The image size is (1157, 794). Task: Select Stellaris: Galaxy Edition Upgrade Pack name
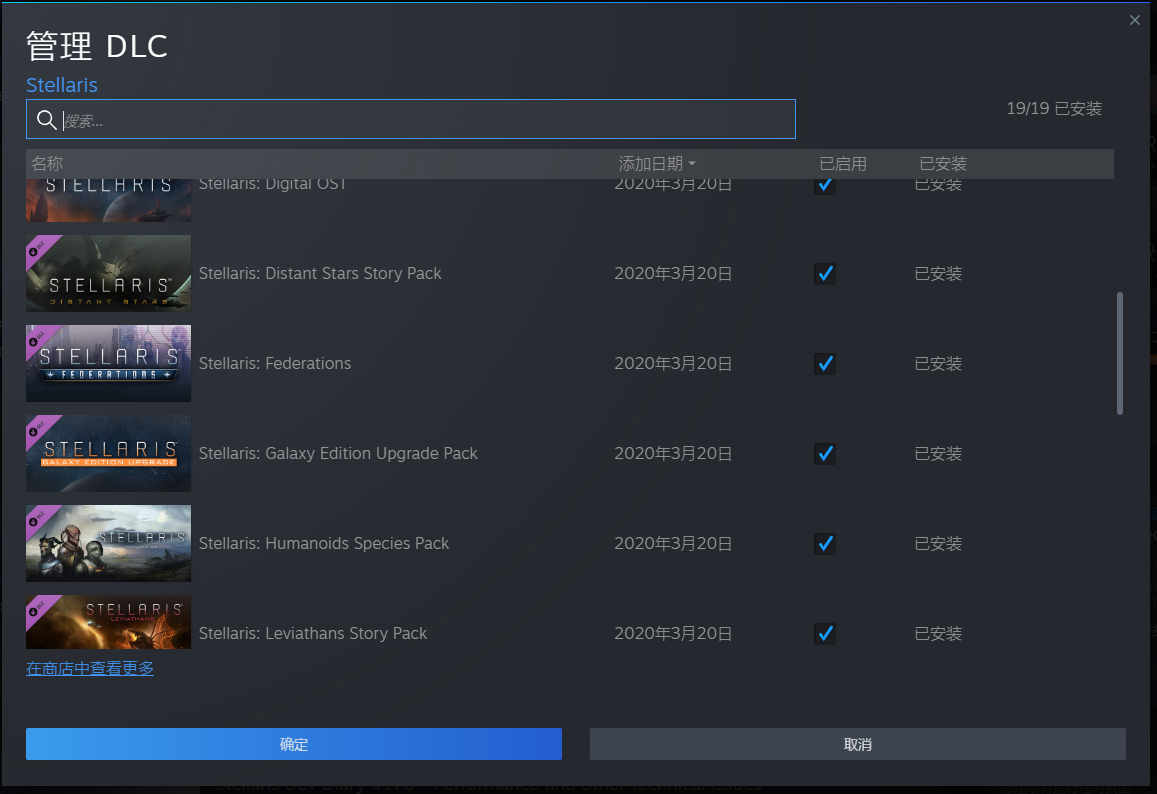338,453
